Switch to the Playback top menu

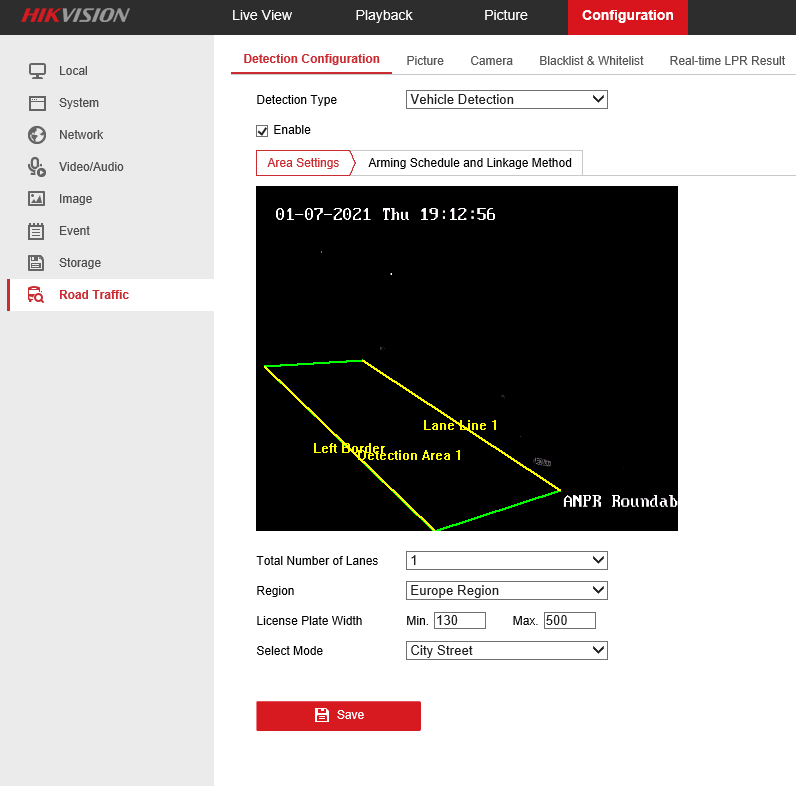(x=384, y=15)
